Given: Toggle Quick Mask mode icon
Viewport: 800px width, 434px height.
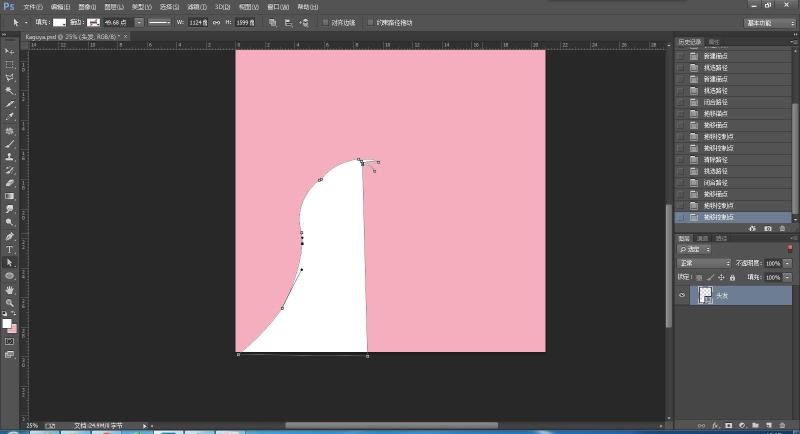Looking at the screenshot, I should click(x=9, y=342).
